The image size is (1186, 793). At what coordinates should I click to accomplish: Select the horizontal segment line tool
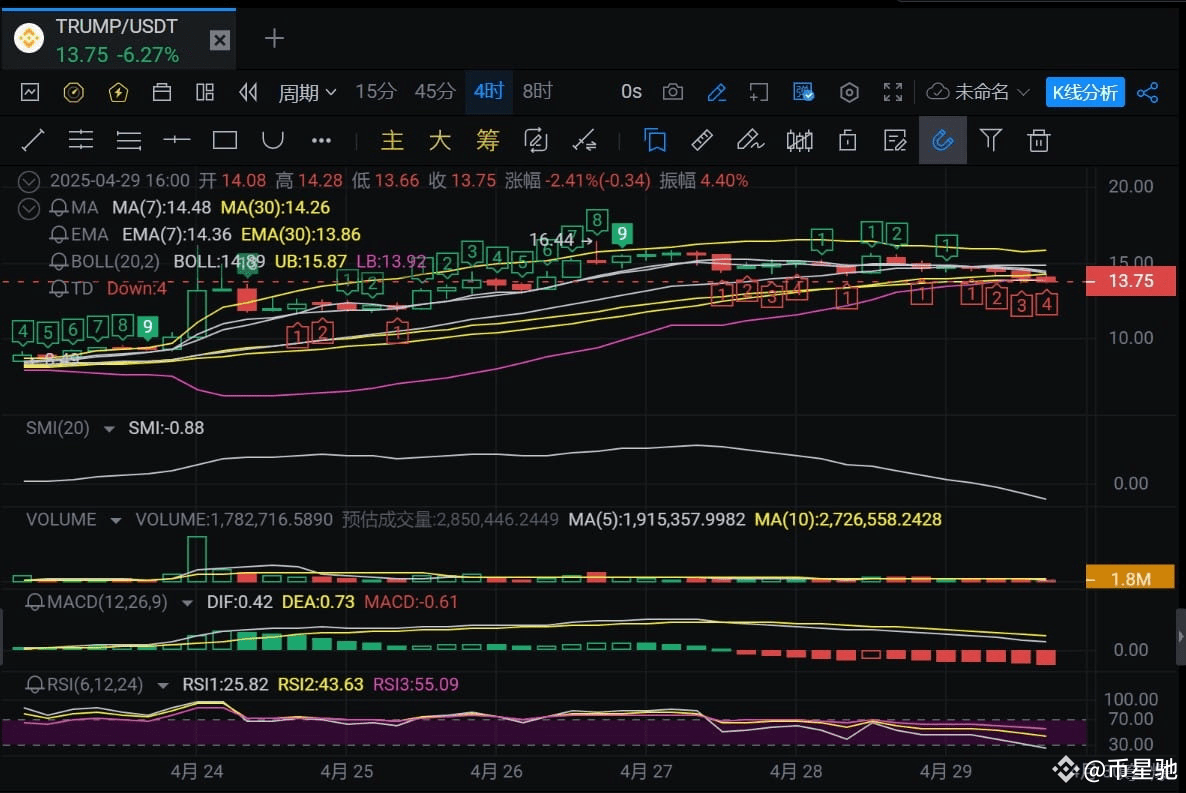[x=177, y=140]
